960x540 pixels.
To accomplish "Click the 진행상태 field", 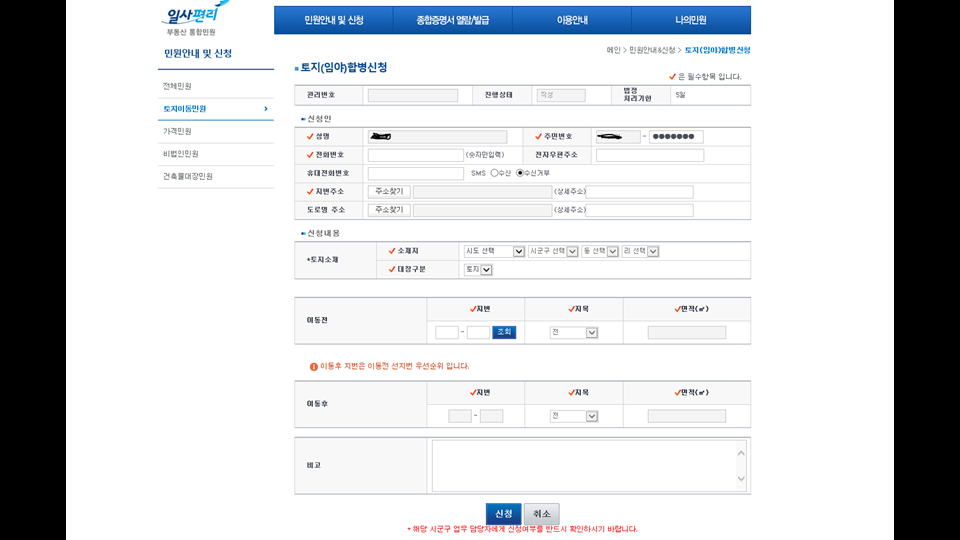I will tap(561, 96).
